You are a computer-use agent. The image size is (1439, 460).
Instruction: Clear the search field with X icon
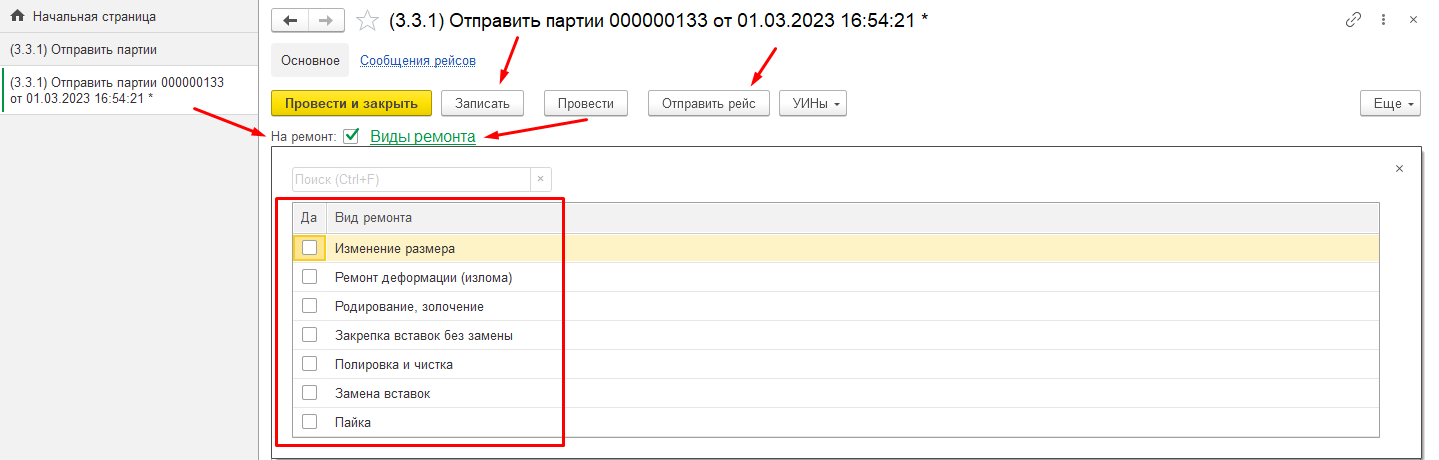coord(540,179)
